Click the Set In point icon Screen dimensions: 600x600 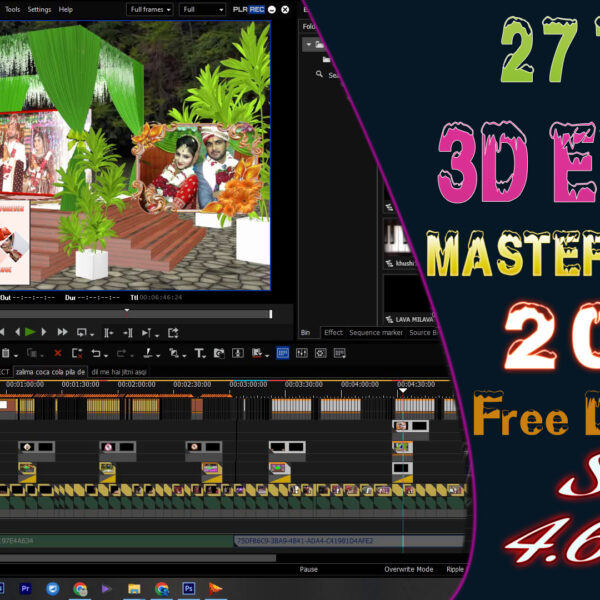click(108, 332)
